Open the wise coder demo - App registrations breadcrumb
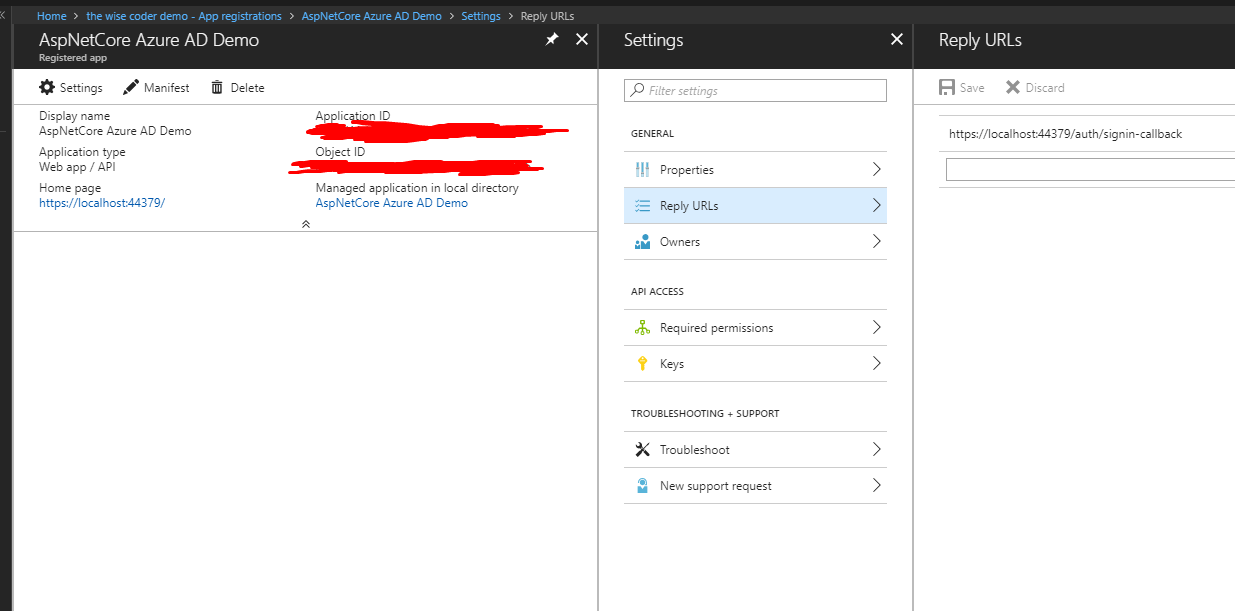 pyautogui.click(x=184, y=16)
